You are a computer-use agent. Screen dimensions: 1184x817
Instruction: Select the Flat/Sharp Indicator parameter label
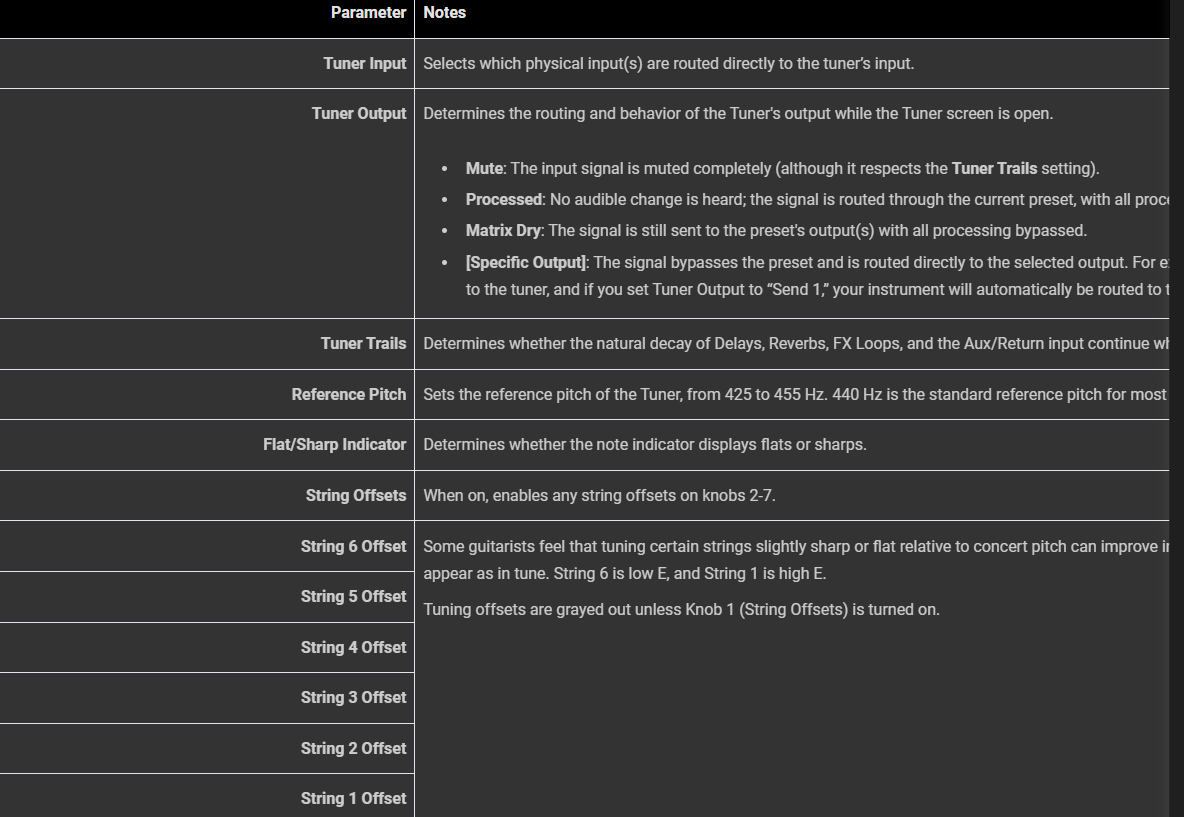(x=334, y=444)
